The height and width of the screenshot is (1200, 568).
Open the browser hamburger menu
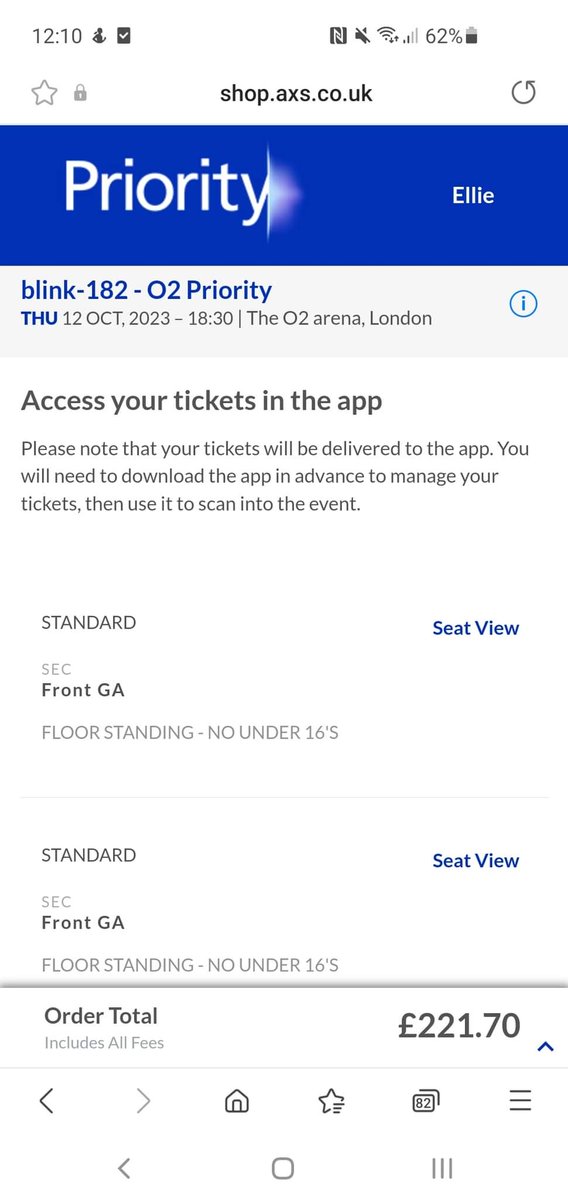[x=520, y=1101]
